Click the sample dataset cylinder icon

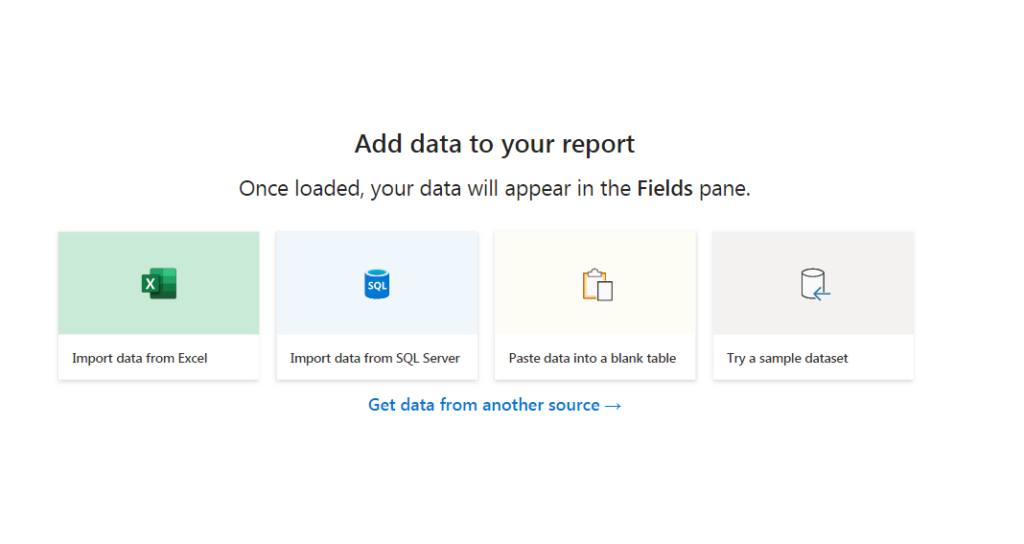(x=815, y=284)
